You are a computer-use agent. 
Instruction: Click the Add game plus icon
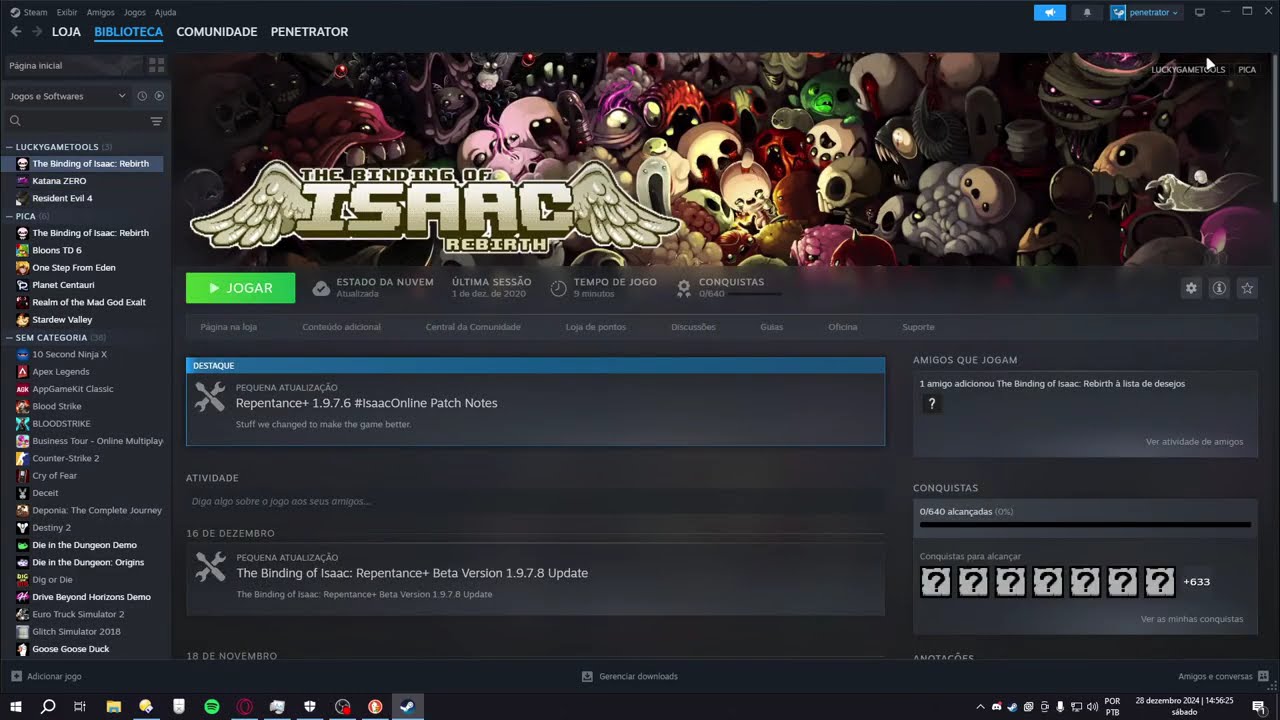[16, 676]
